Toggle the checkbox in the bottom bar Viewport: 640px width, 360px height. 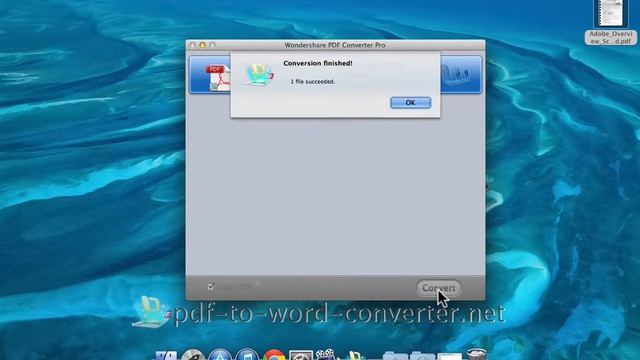(211, 287)
